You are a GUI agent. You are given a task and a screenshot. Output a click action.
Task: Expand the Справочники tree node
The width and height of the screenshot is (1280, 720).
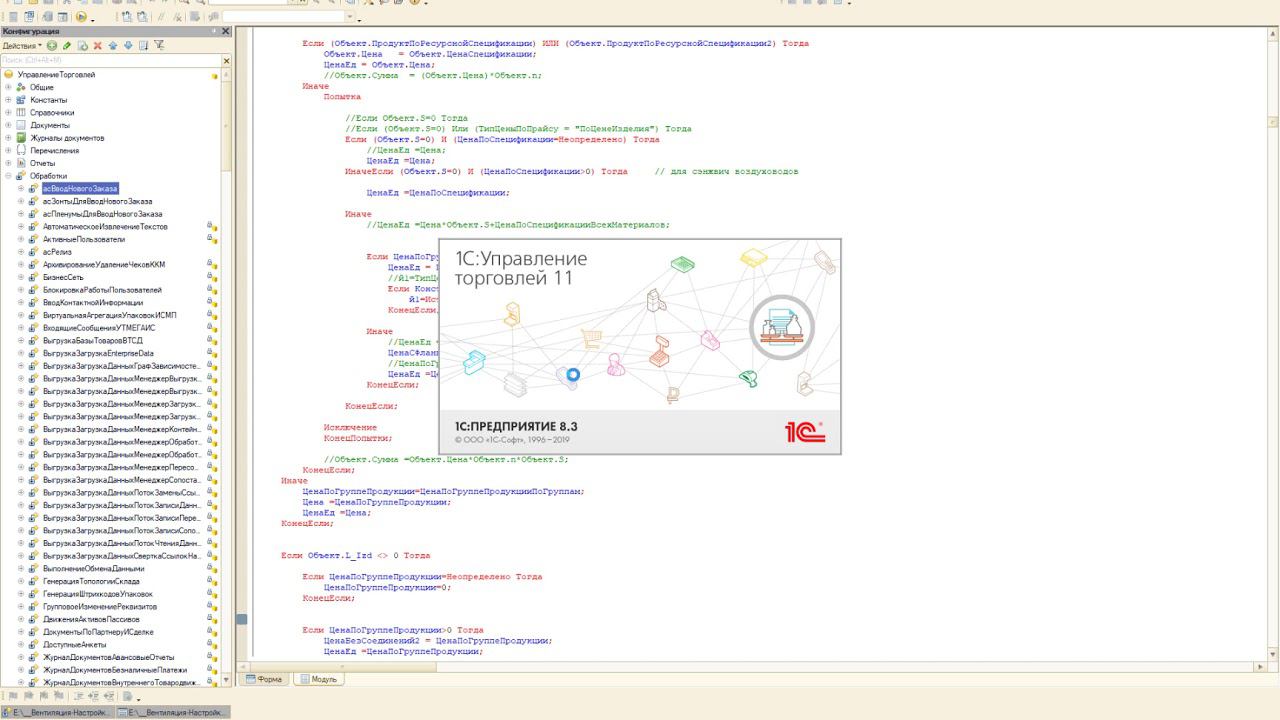(x=8, y=113)
